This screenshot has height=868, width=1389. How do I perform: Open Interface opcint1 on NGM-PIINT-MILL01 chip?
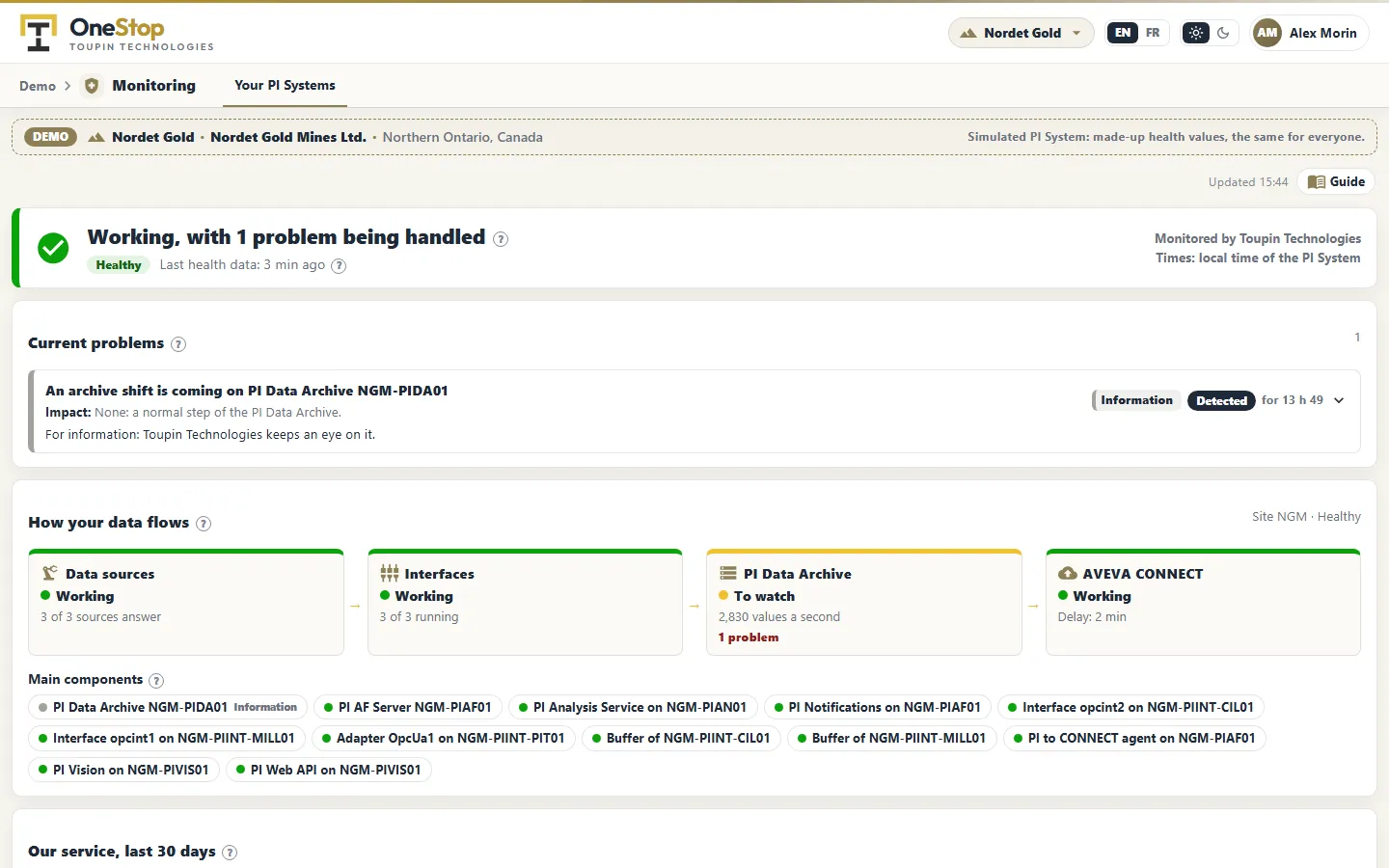(167, 739)
